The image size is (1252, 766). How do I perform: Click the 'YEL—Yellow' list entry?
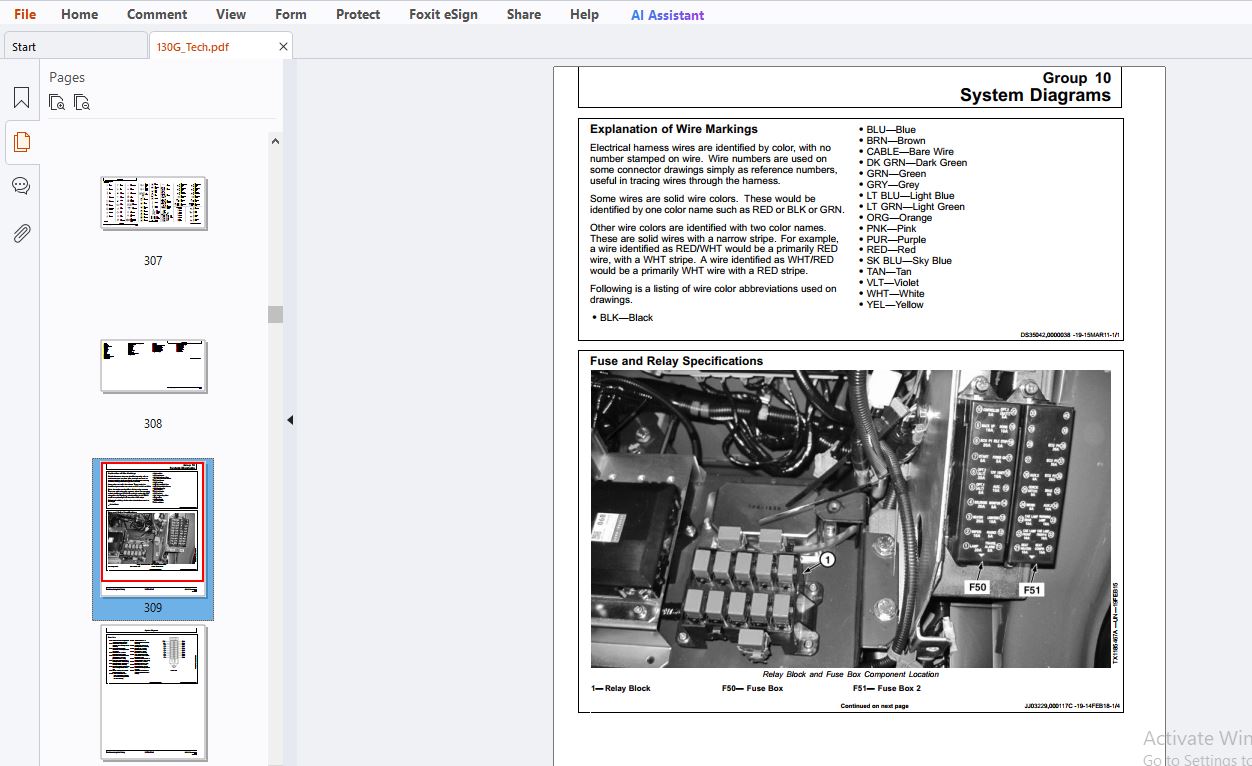click(x=895, y=305)
